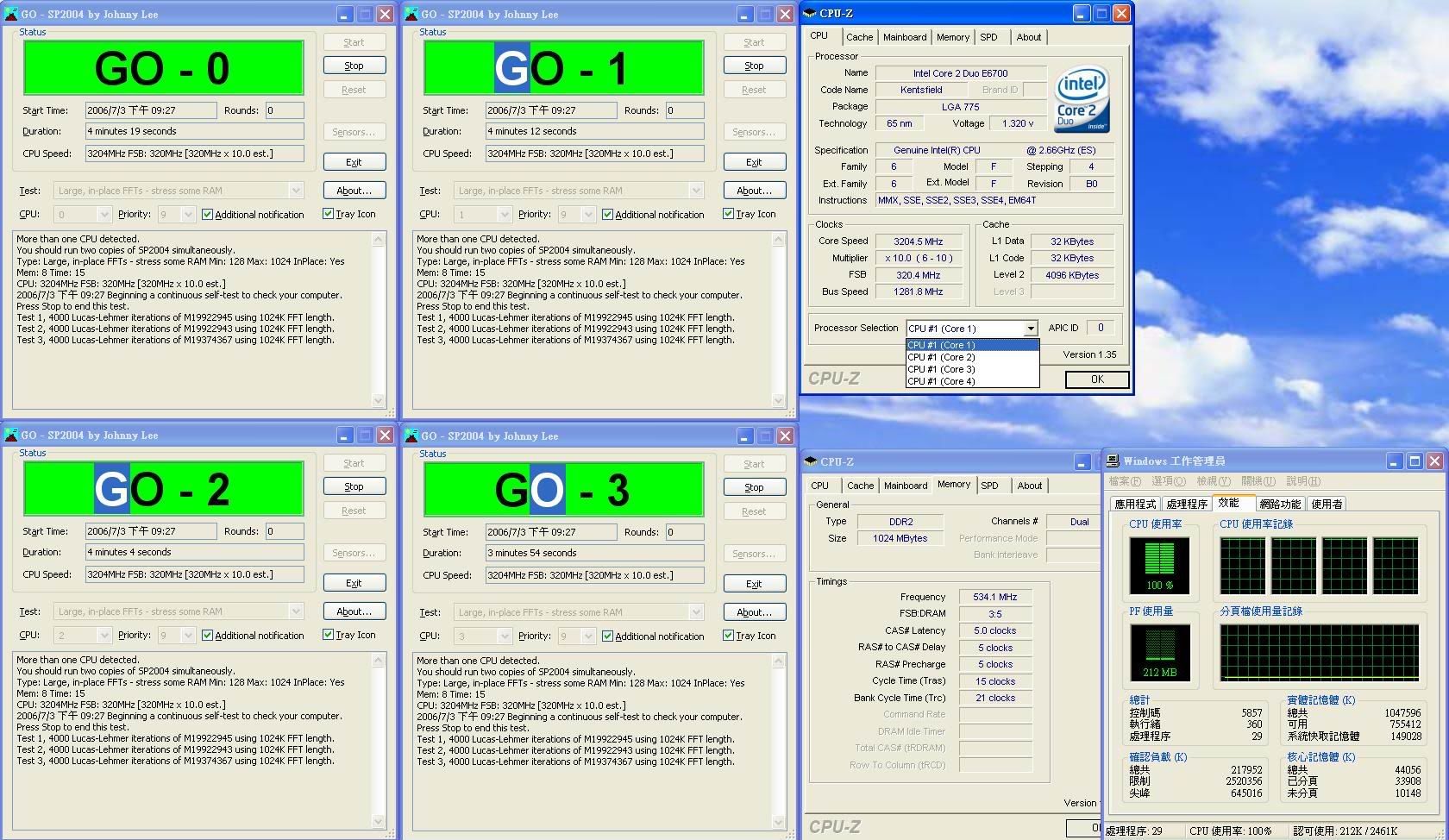Minimize the top CPU-Z window
This screenshot has width=1449, height=840.
1082,13
